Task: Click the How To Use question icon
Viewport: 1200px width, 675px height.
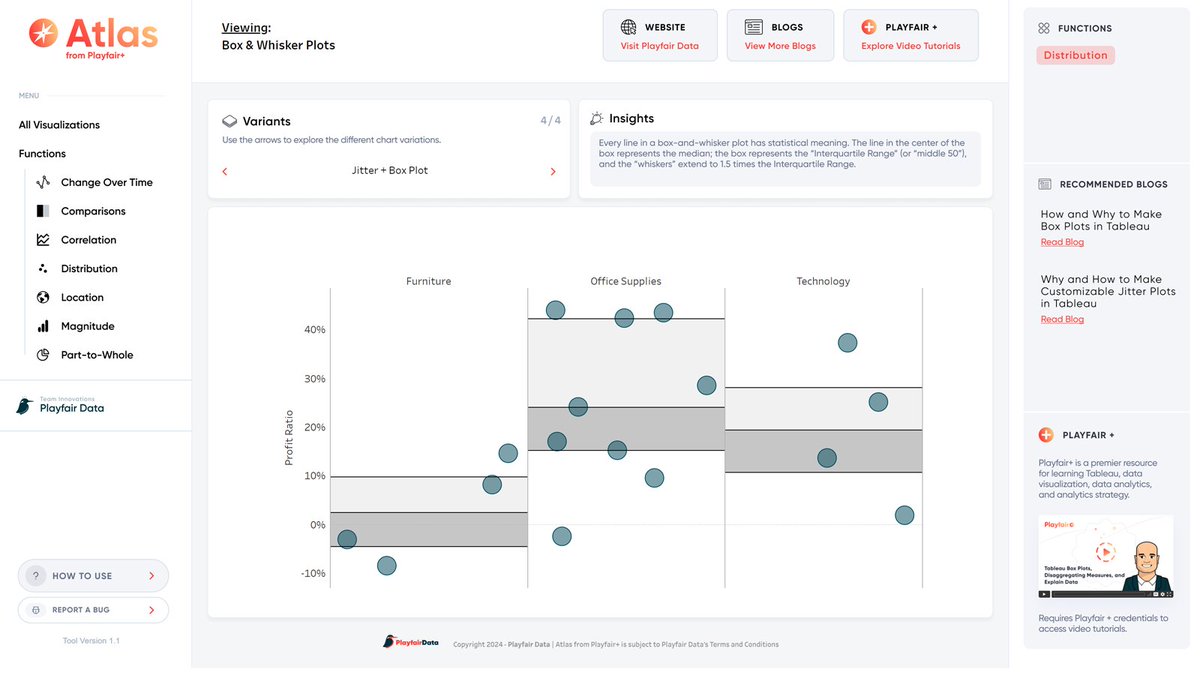Action: (x=36, y=576)
